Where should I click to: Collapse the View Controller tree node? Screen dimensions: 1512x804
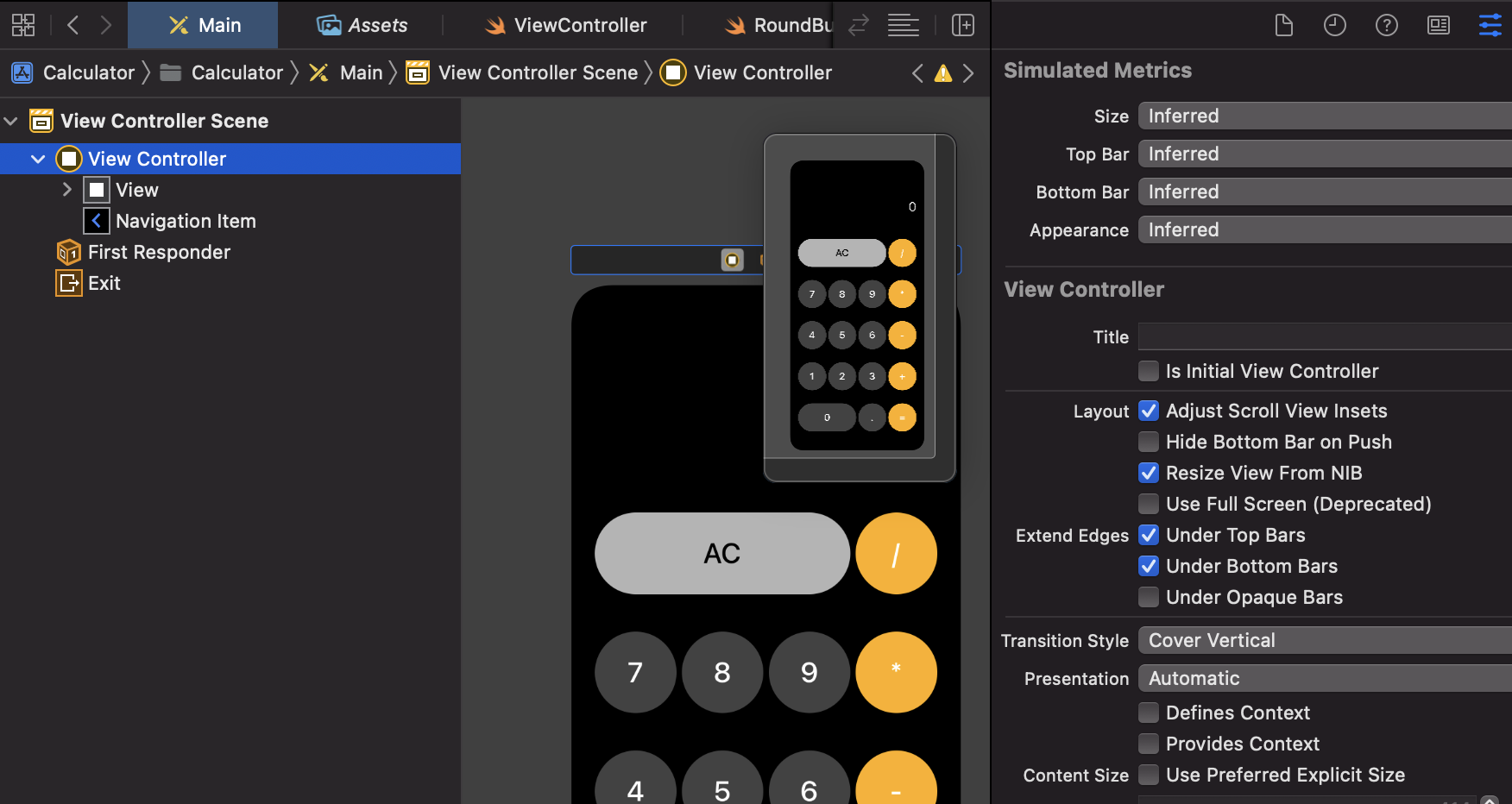[38, 159]
